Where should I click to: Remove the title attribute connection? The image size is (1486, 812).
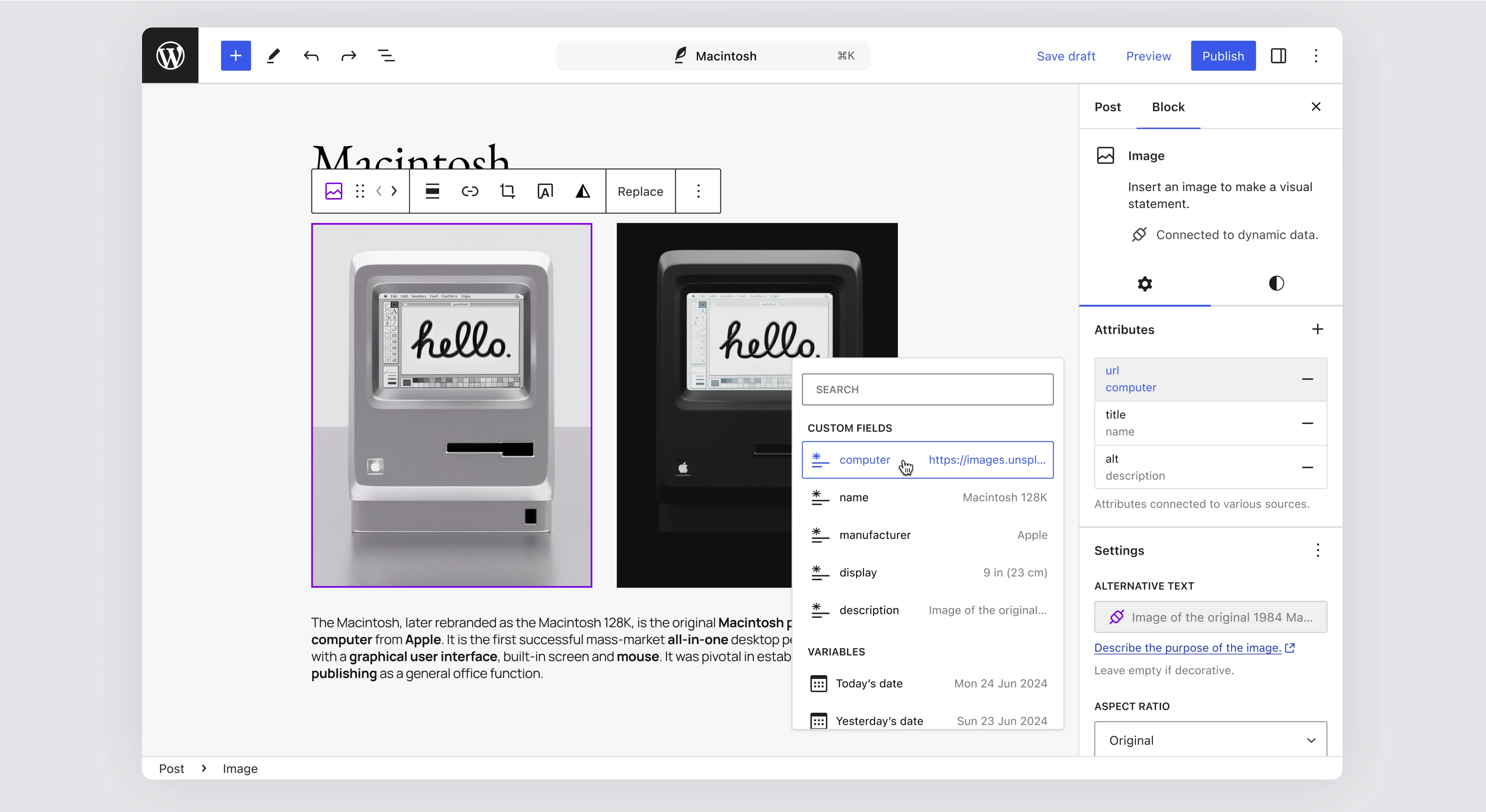coord(1307,423)
